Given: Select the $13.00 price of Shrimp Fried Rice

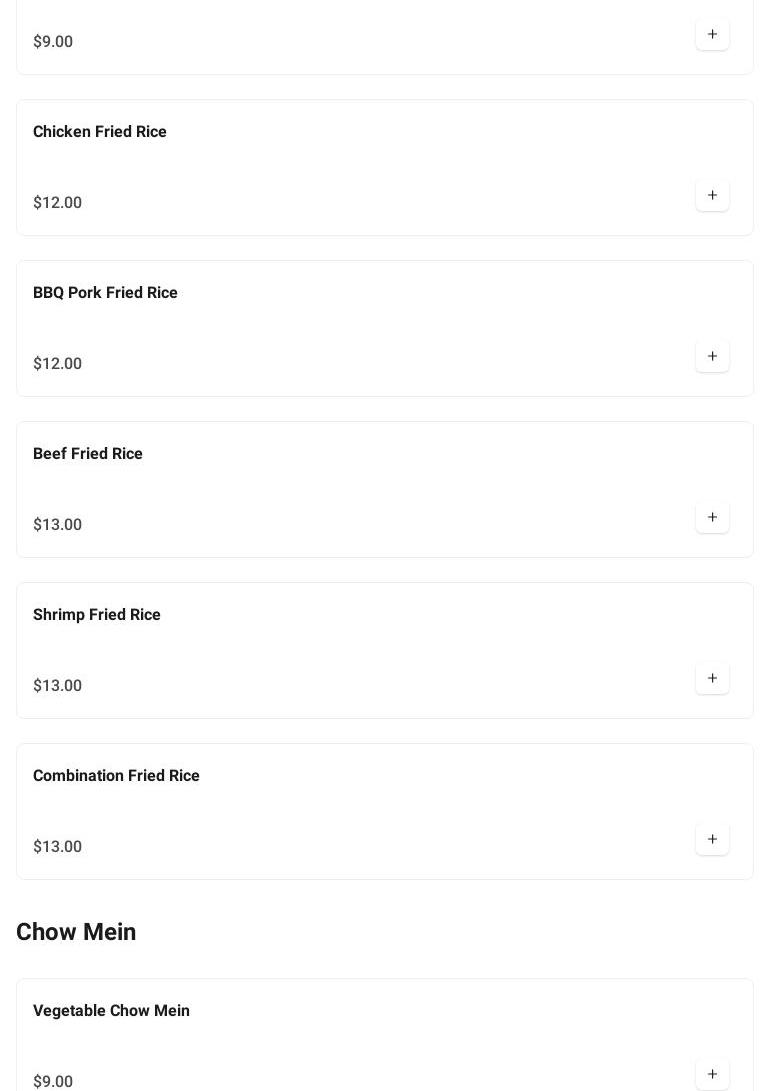Looking at the screenshot, I should [57, 686].
